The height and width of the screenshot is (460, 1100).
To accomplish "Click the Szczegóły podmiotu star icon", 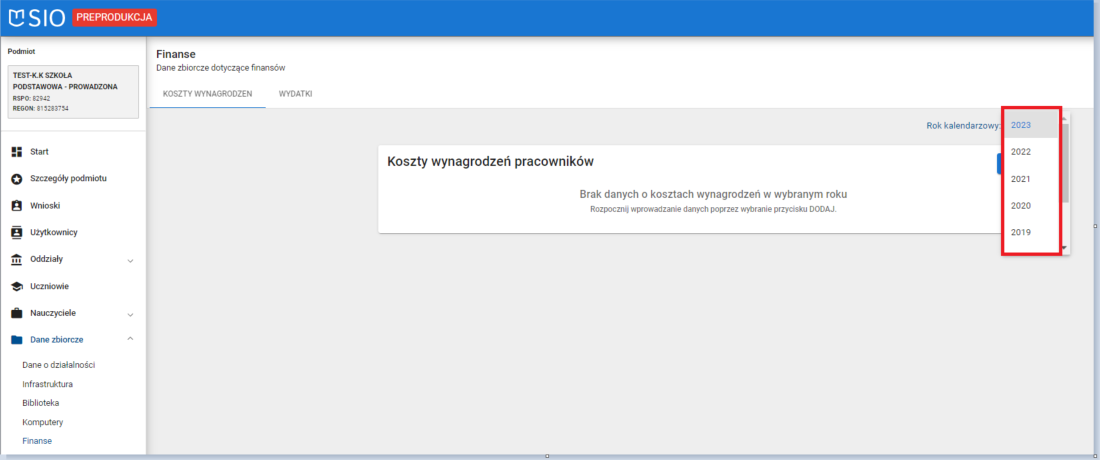I will click(16, 178).
